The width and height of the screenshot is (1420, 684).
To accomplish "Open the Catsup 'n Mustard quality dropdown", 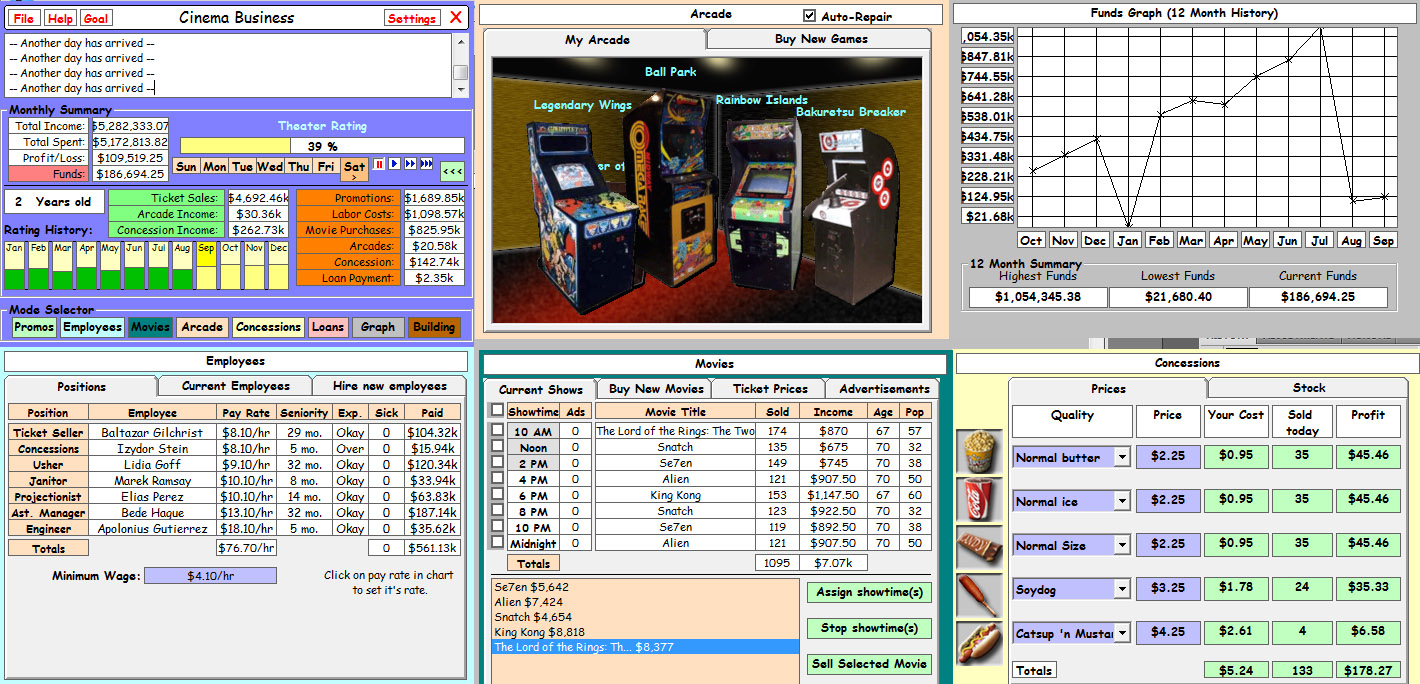I will [1122, 633].
